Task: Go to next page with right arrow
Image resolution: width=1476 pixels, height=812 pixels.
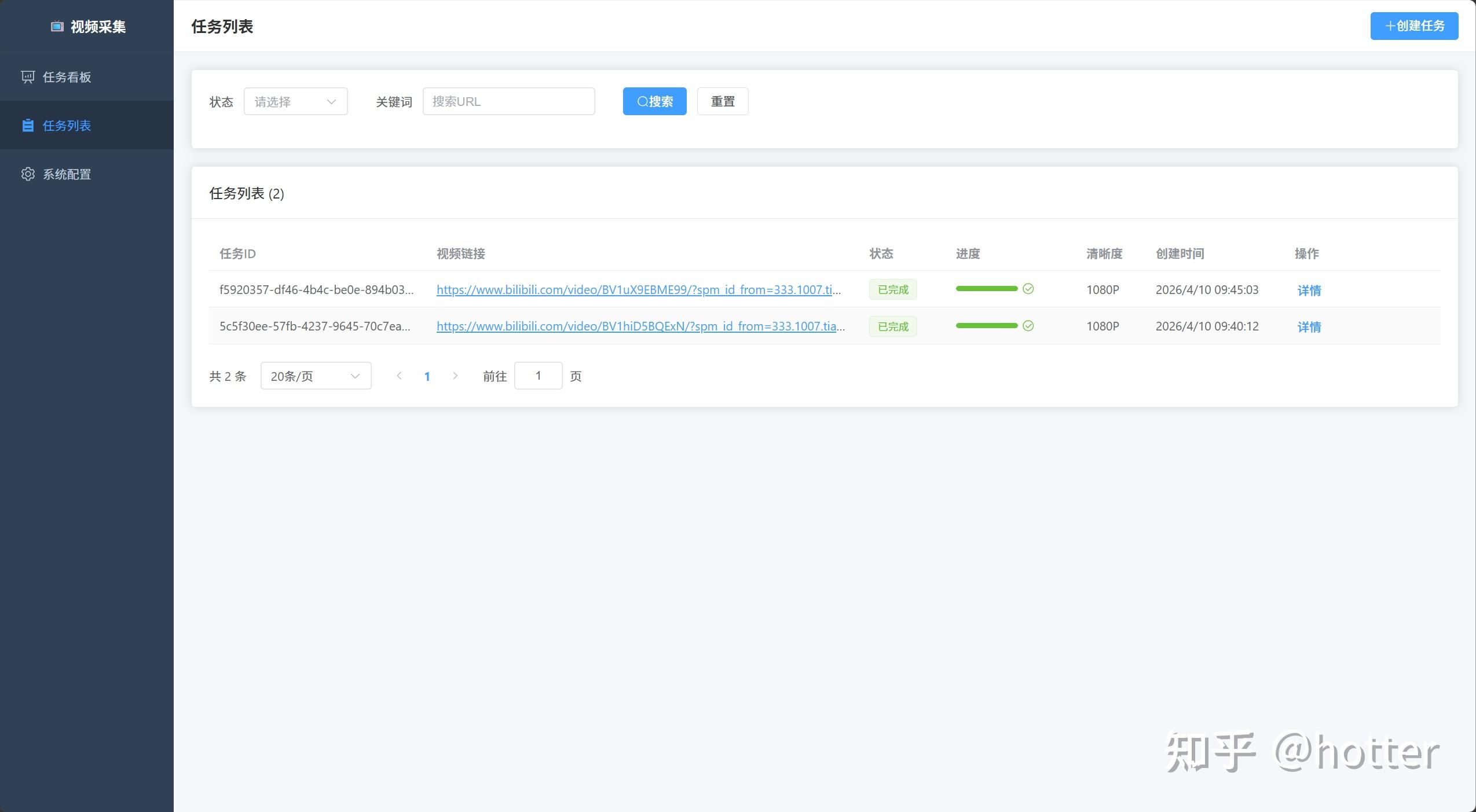Action: 455,376
